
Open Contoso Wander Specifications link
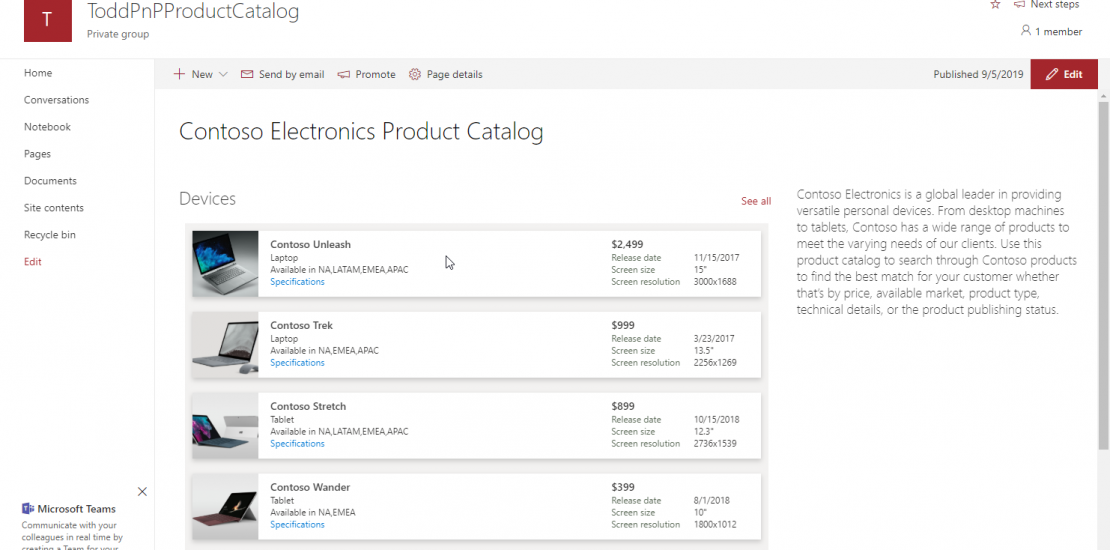(297, 525)
